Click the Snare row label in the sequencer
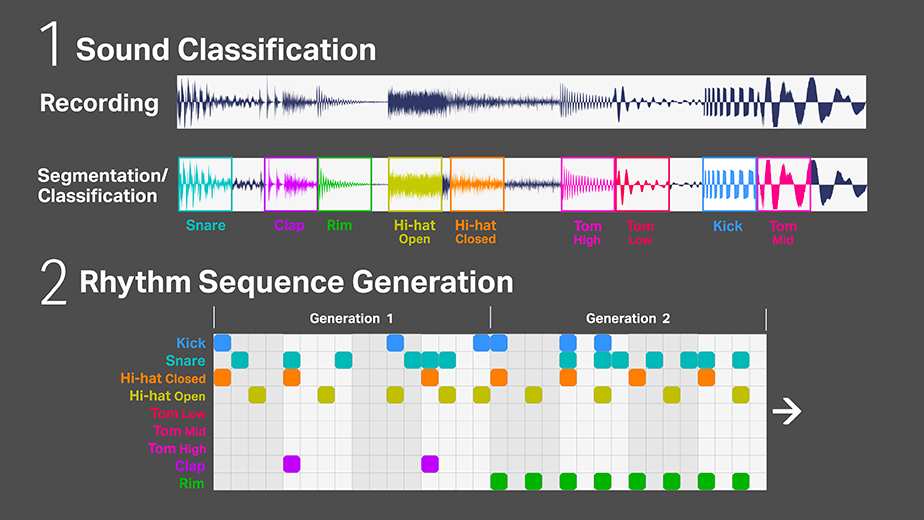Viewport: 924px width, 520px height. pyautogui.click(x=186, y=361)
